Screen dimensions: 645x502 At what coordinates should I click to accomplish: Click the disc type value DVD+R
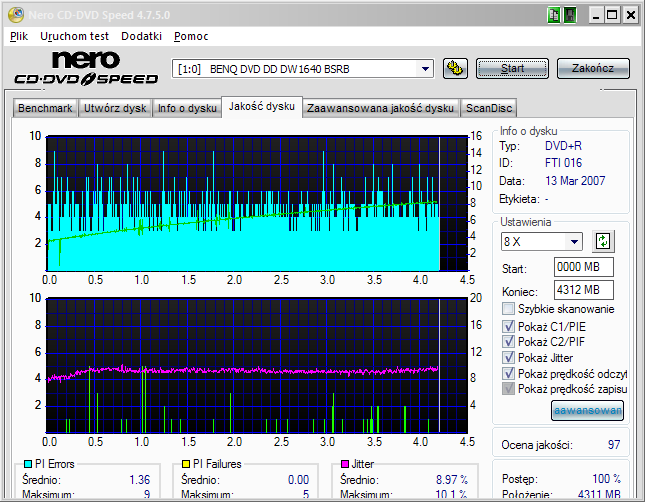pos(563,146)
